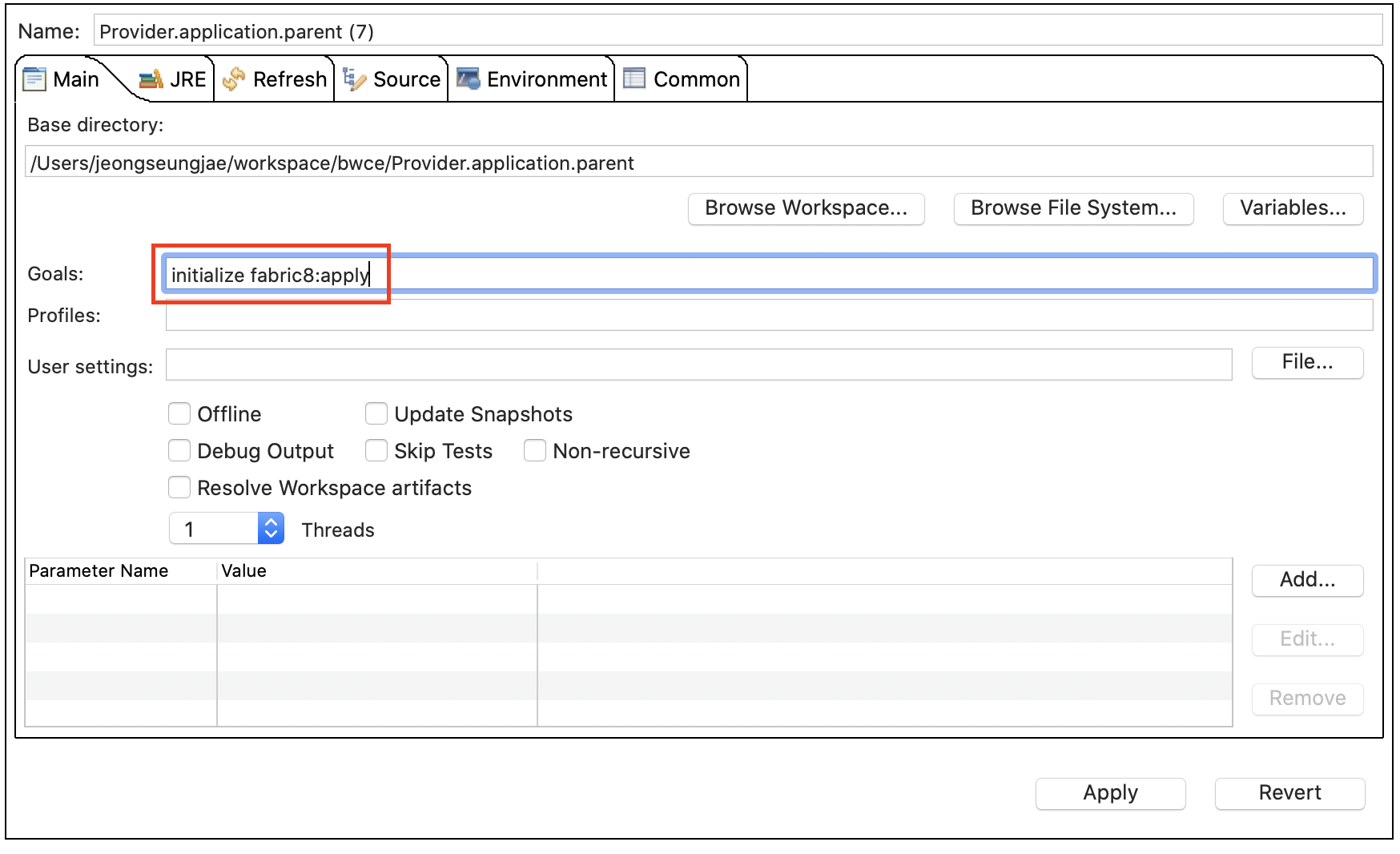This screenshot has width=1400, height=854.
Task: Switch to the Source tab
Action: pyautogui.click(x=392, y=79)
